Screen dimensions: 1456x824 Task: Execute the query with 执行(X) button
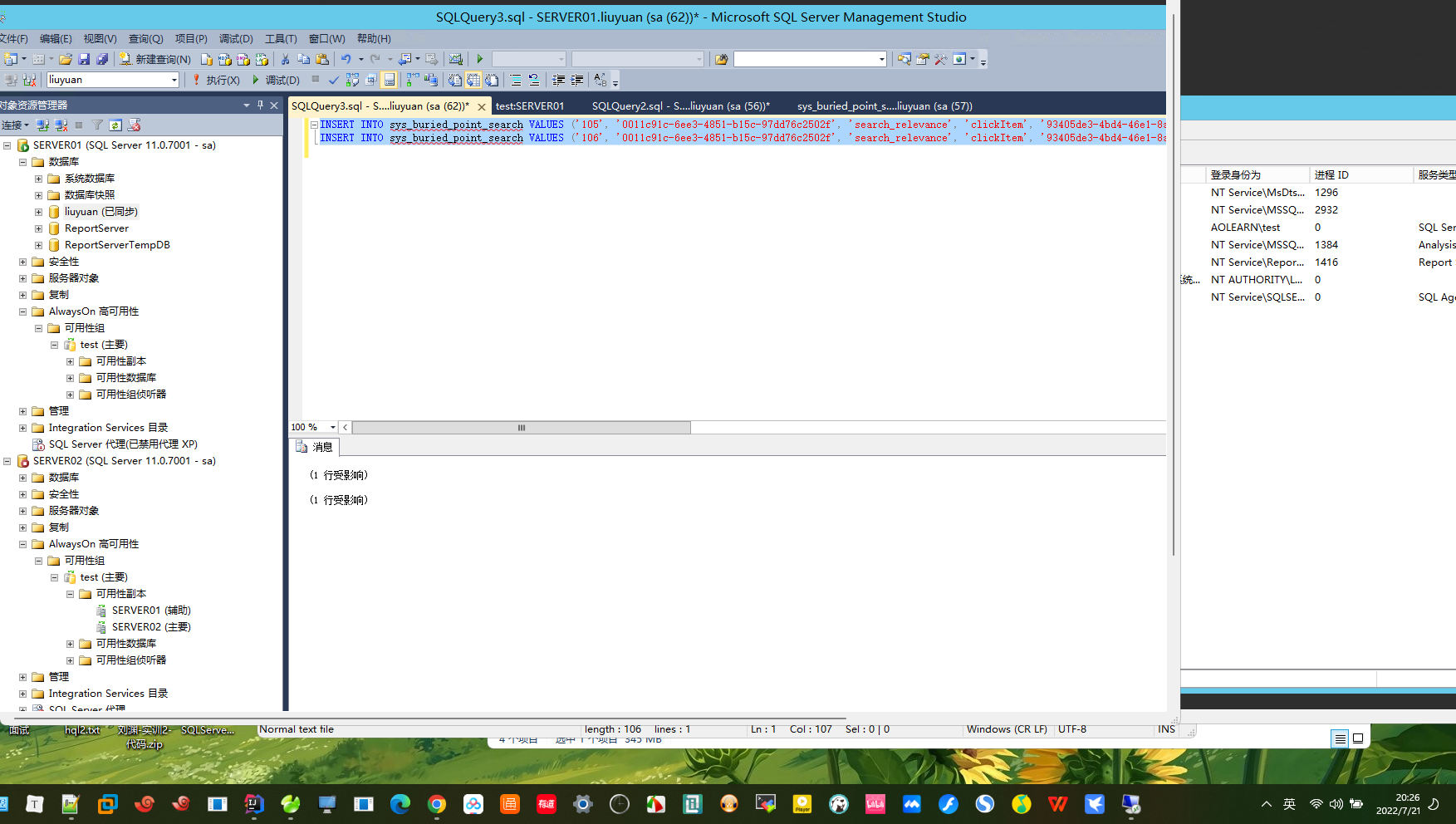coord(216,80)
